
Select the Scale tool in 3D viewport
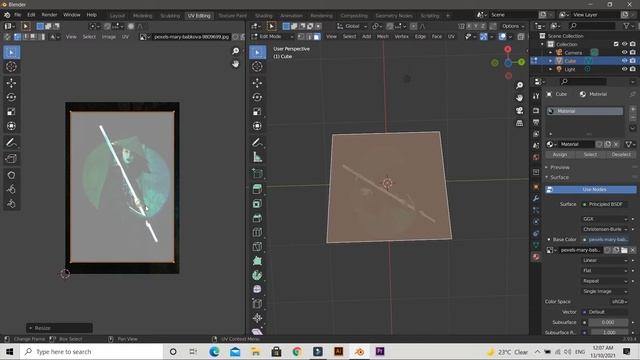click(x=257, y=111)
